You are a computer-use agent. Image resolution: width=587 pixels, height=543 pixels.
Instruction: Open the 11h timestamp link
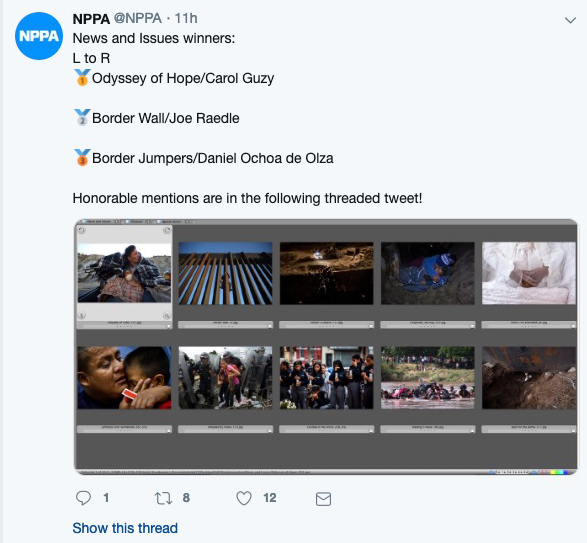[186, 18]
